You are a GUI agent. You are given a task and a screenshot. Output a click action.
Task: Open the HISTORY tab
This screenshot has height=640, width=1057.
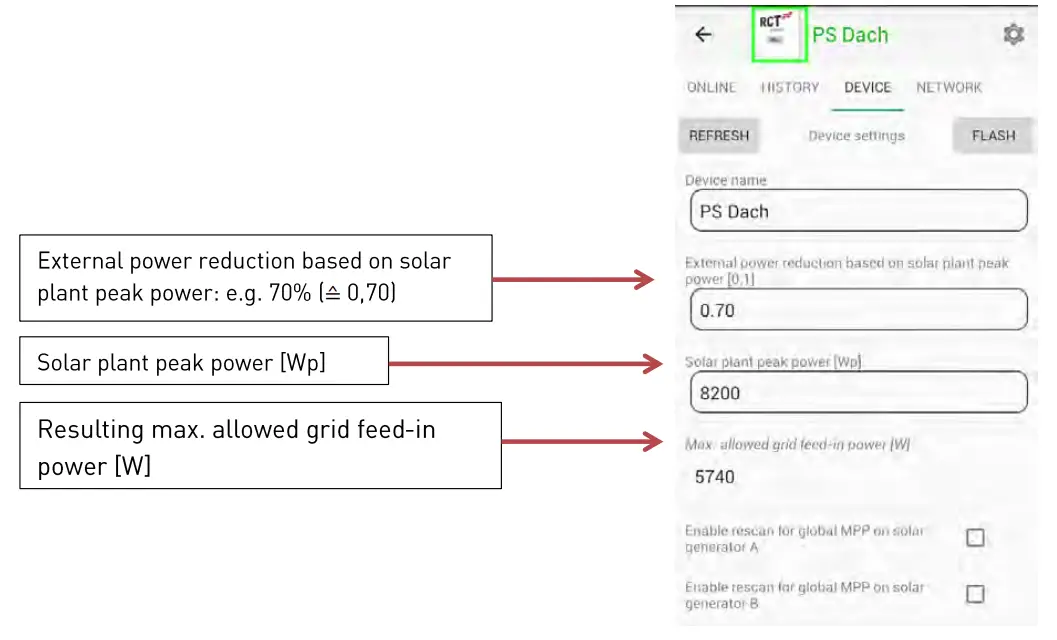pos(790,88)
